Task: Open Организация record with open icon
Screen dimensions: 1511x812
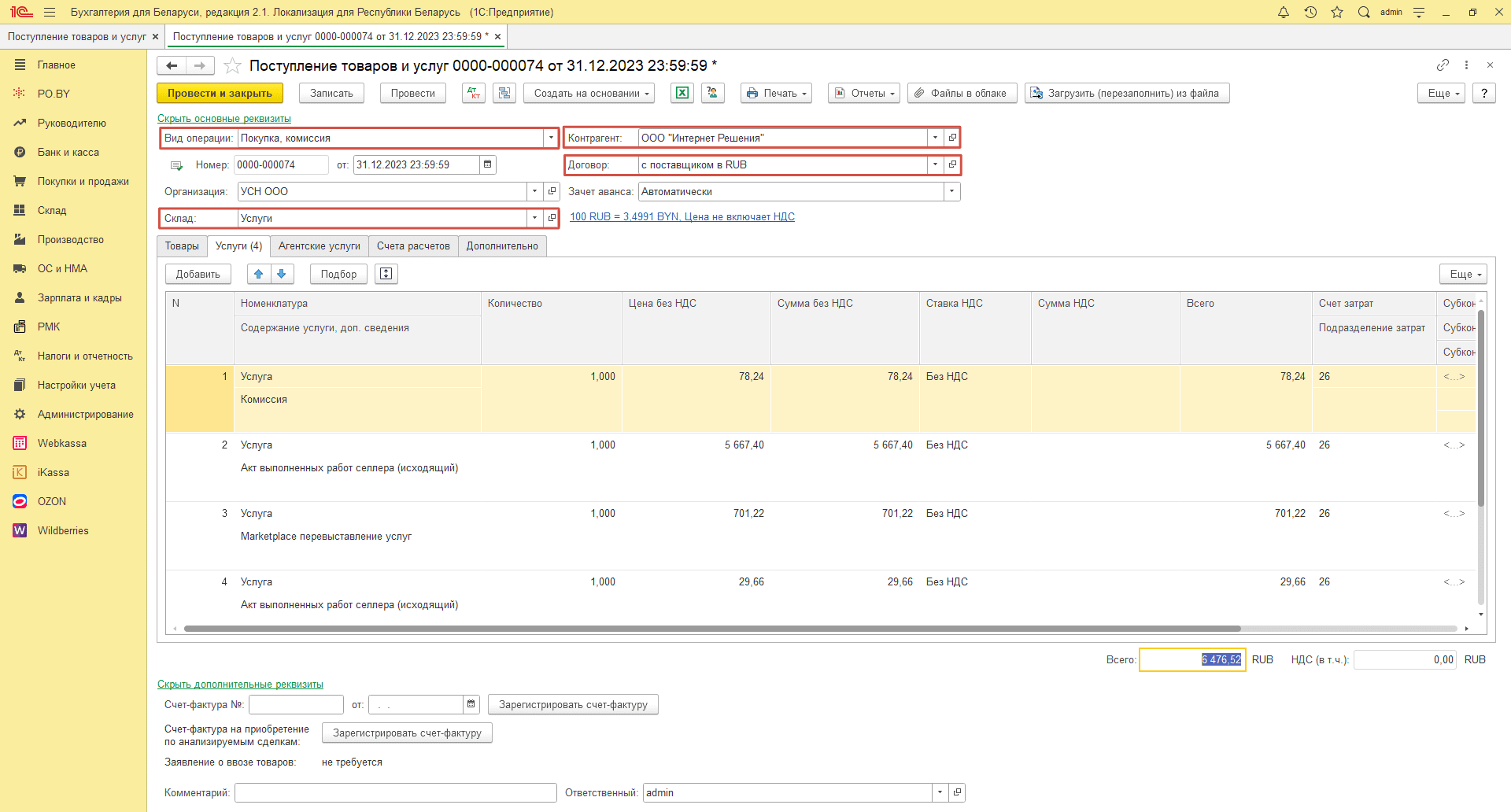Action: tap(552, 192)
